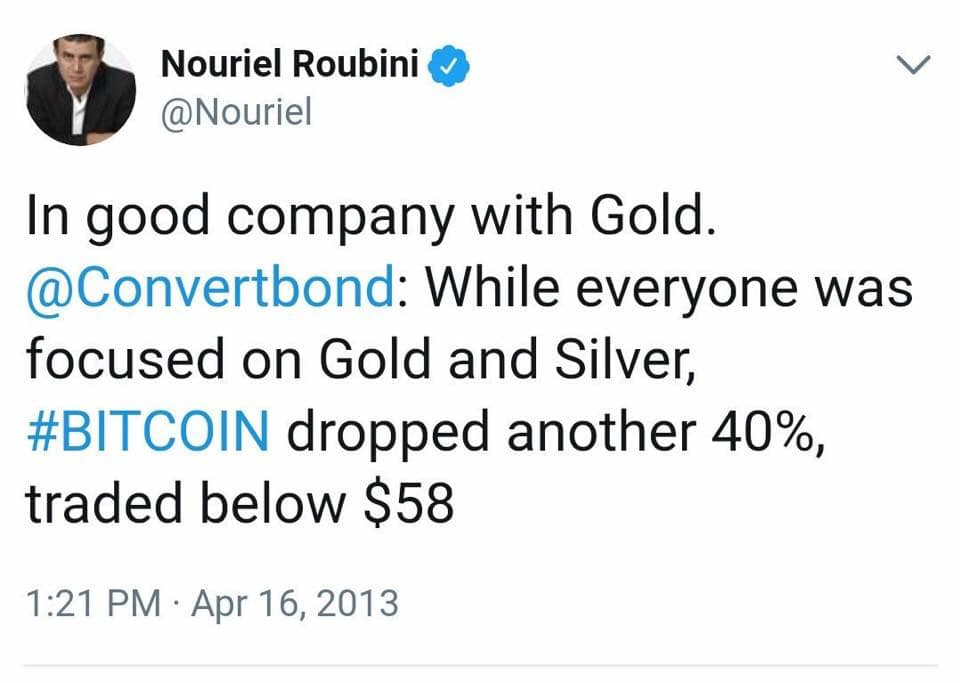Click the dot separator between time and date

pos(176,604)
